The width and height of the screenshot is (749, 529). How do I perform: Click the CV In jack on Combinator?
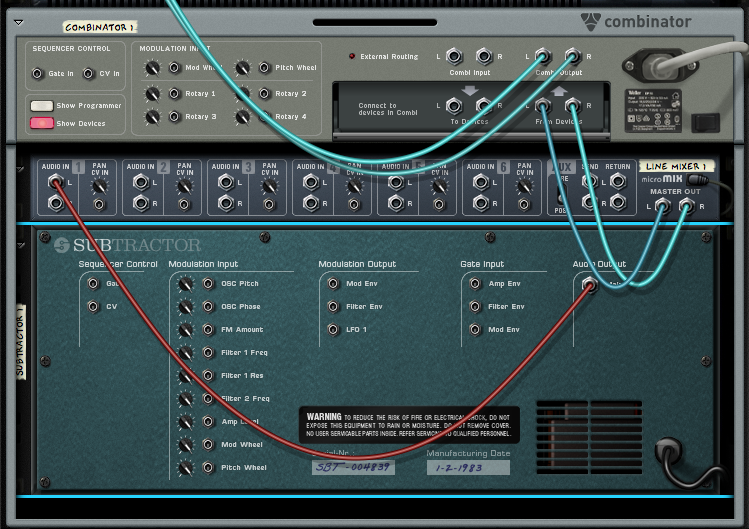pos(88,74)
